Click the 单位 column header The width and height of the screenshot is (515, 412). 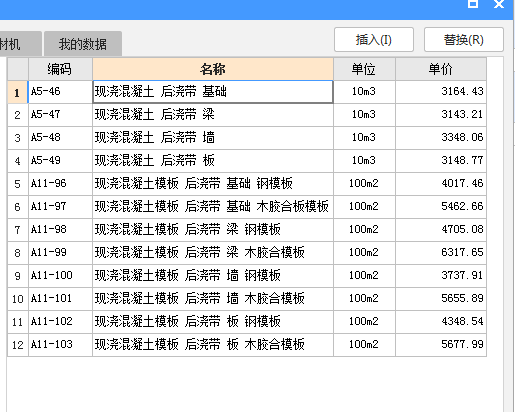coord(364,69)
